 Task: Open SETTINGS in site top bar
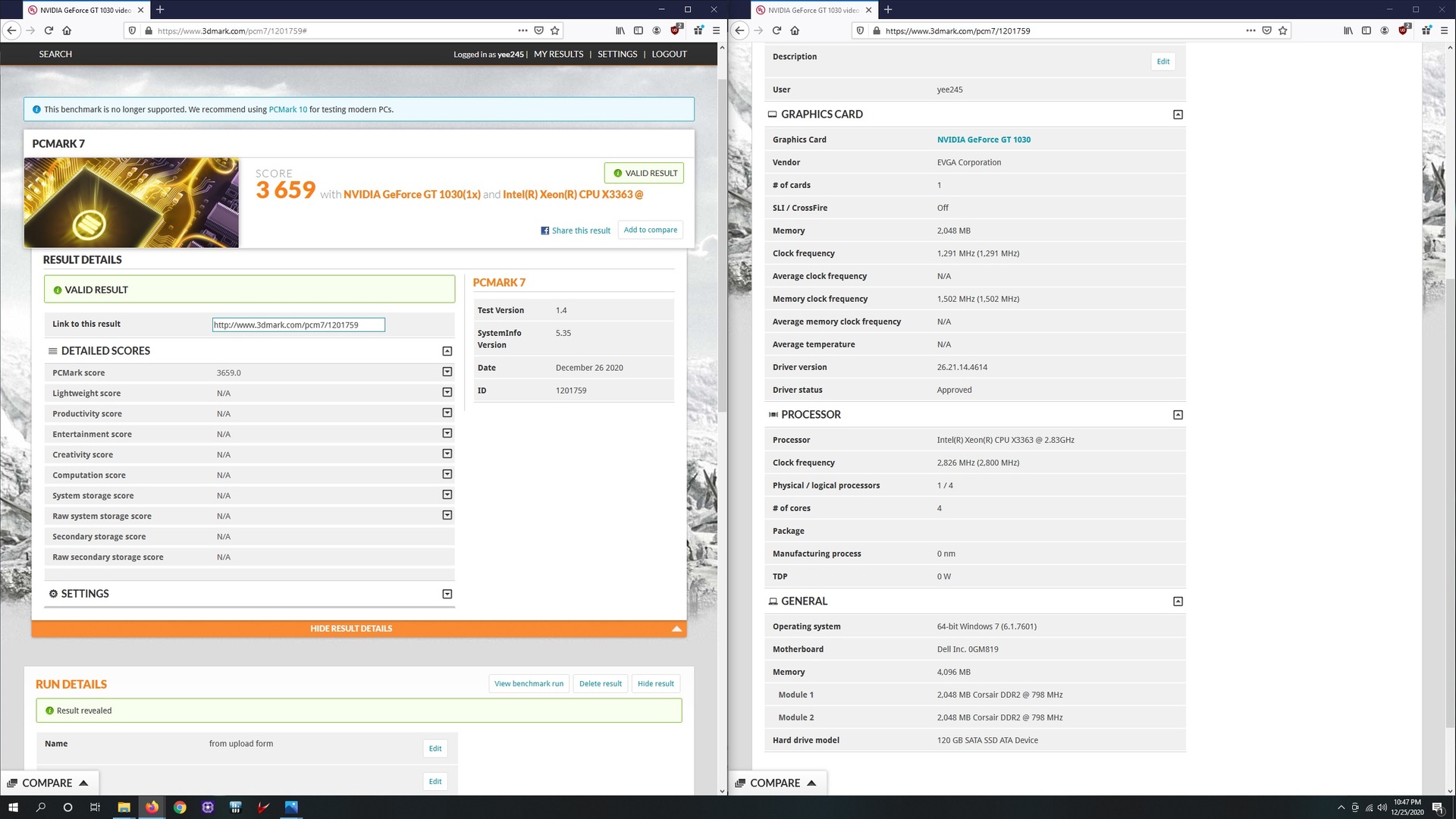[617, 54]
